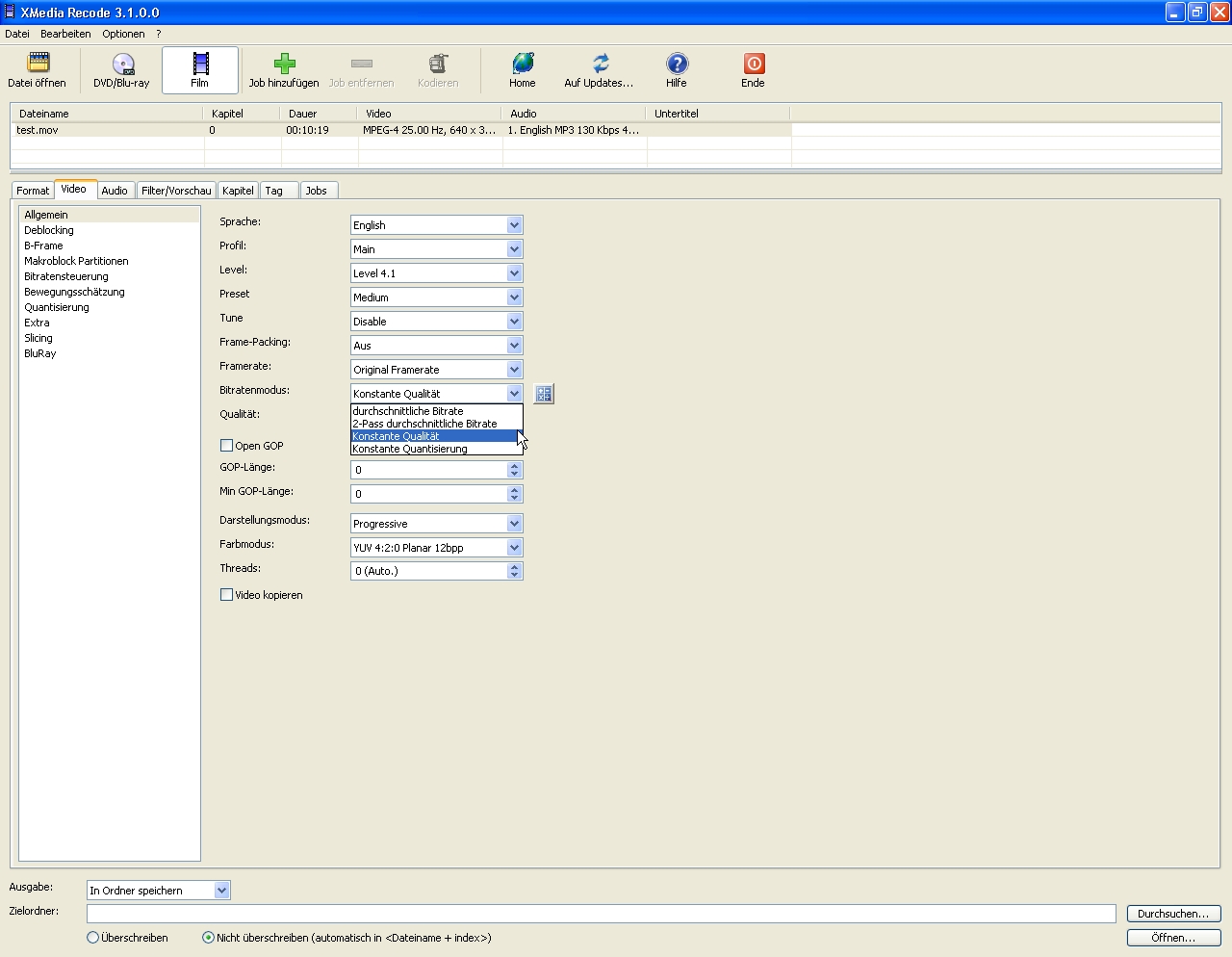1232x957 pixels.
Task: Switch to the Audio tab
Action: click(x=115, y=191)
